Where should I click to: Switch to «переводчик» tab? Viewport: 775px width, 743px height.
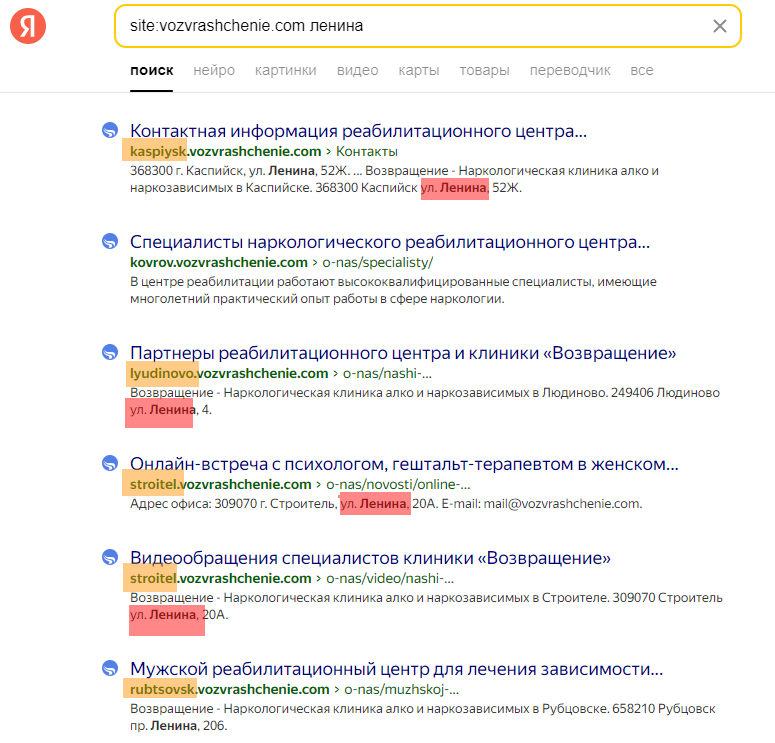[x=570, y=70]
